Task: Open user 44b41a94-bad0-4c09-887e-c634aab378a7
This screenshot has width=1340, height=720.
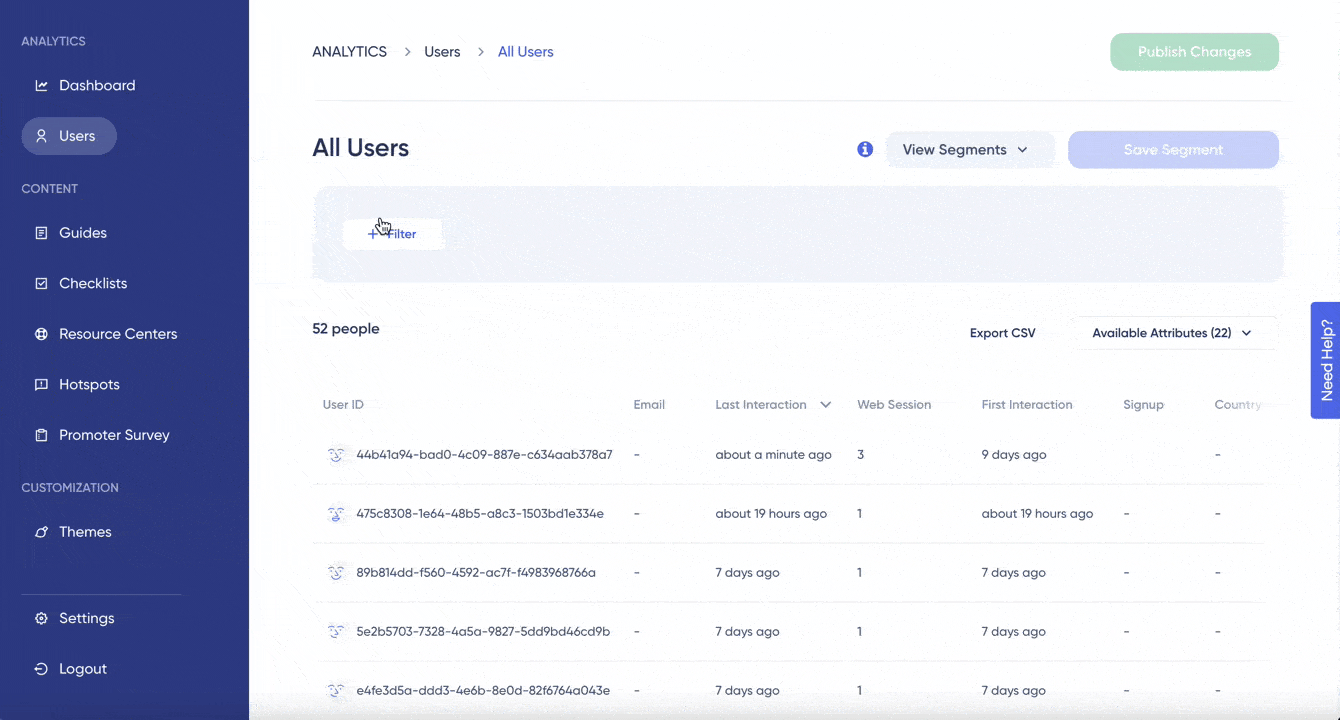Action: tap(484, 455)
